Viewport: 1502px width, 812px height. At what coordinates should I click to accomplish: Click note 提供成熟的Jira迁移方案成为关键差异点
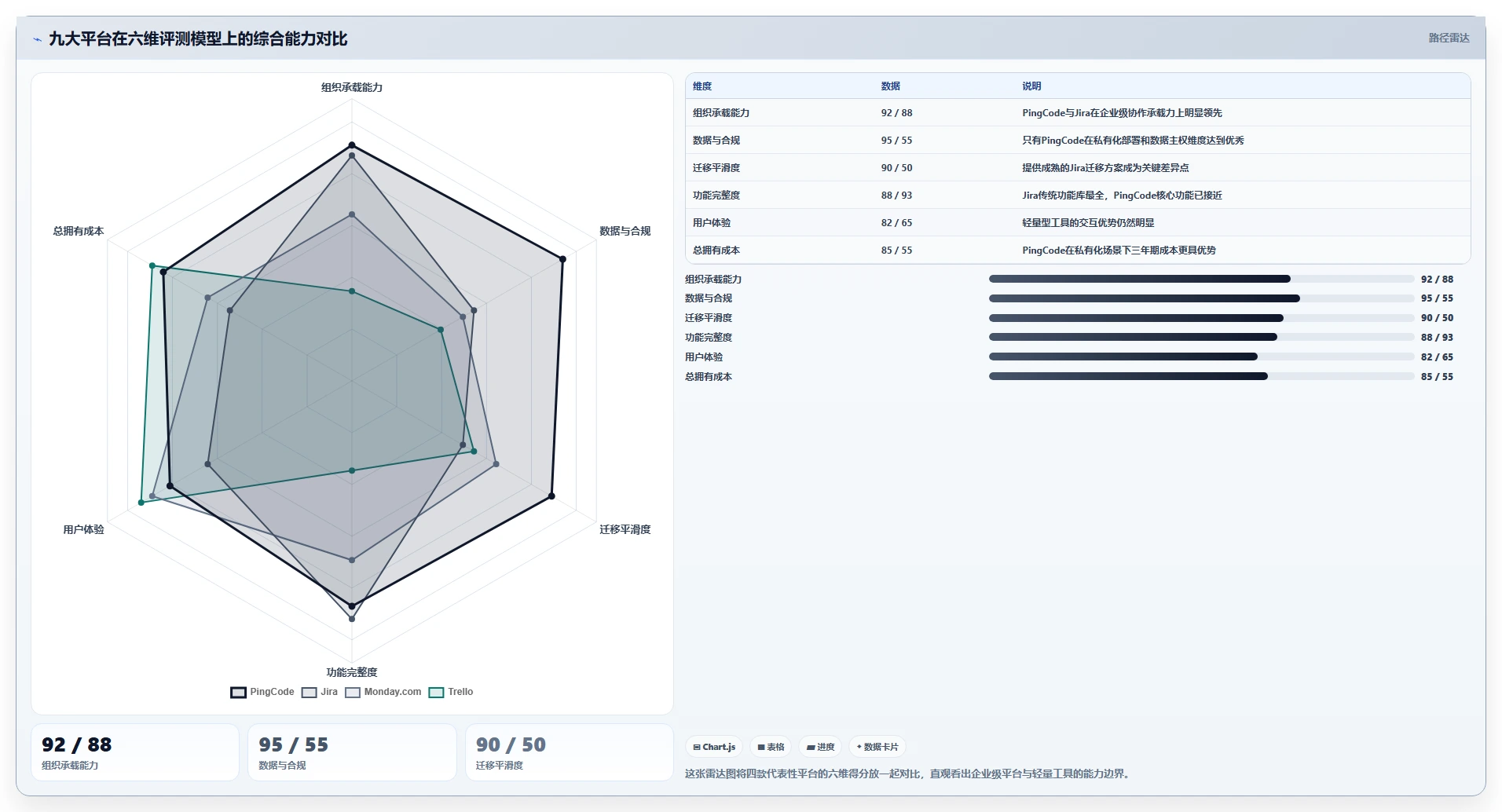pyautogui.click(x=1105, y=168)
